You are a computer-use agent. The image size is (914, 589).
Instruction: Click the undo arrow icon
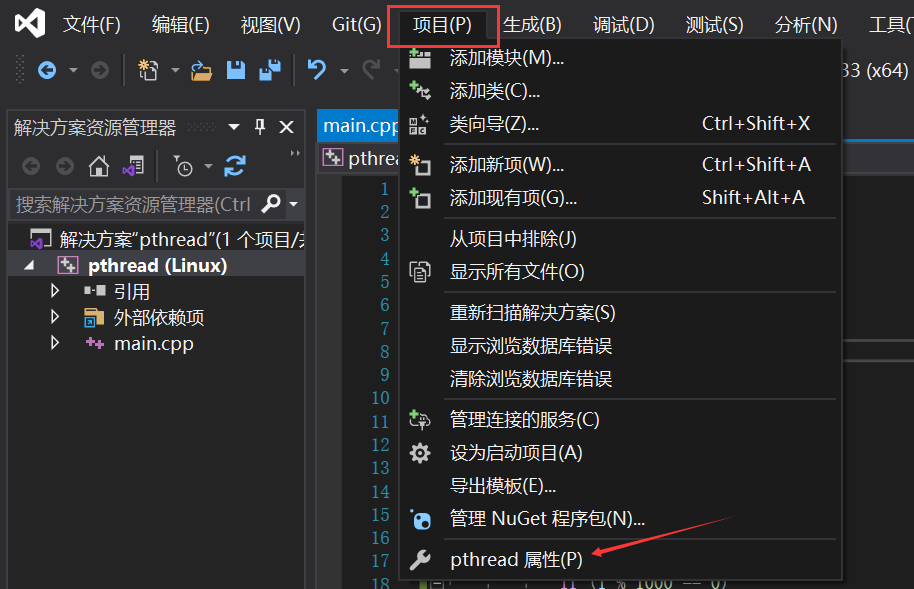317,70
